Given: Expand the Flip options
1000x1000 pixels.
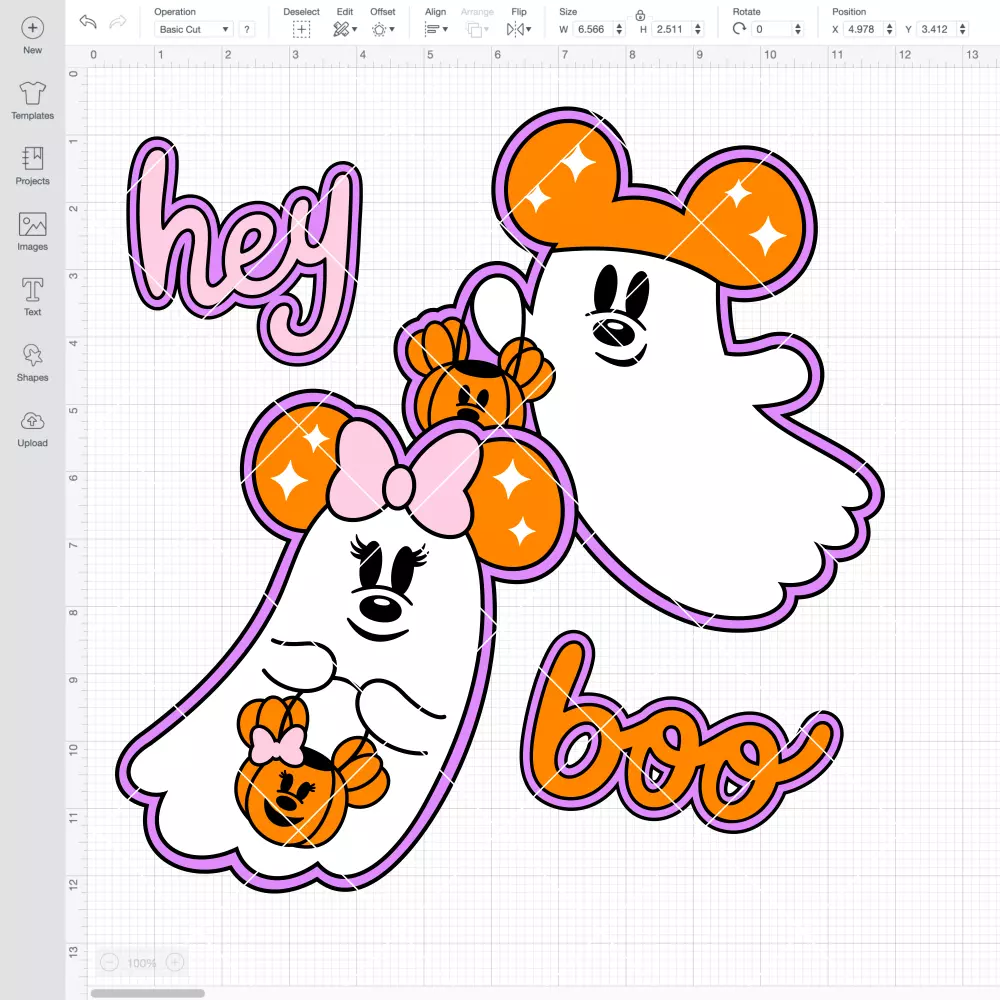Looking at the screenshot, I should pos(518,29).
